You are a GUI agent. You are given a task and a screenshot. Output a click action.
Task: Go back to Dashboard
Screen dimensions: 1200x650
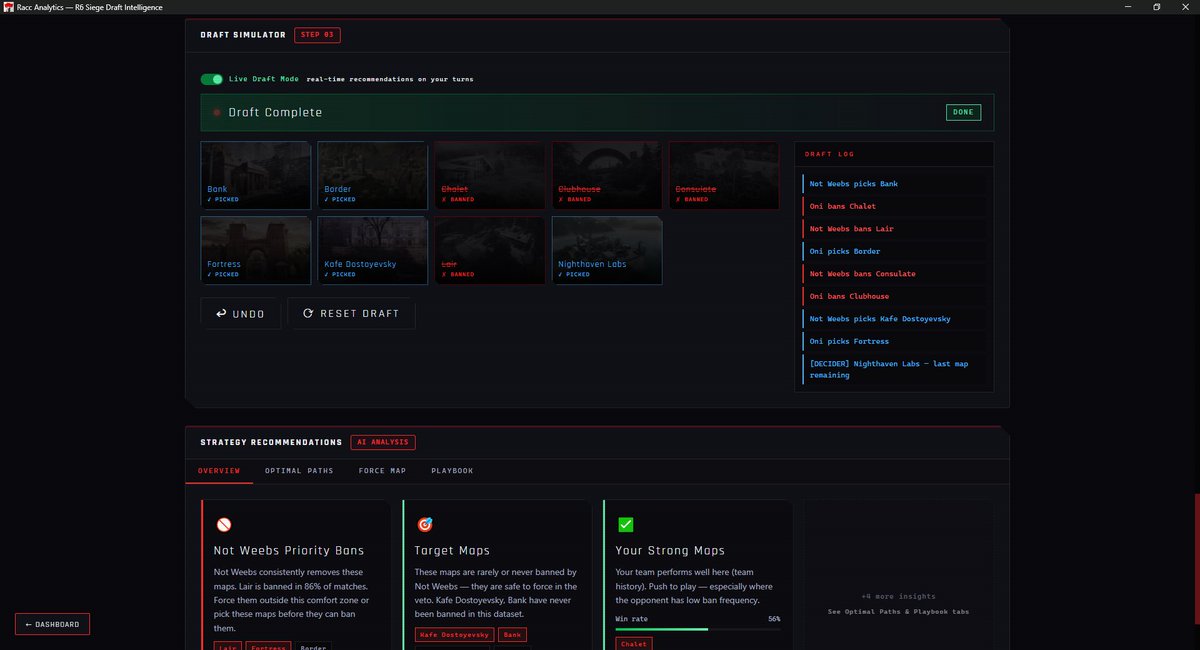click(x=53, y=624)
